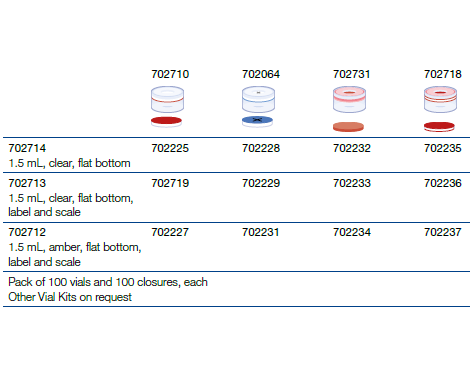Image resolution: width=471 pixels, height=371 pixels.
Task: Click the 'Other Vial Kits on request' note
Action: (x=70, y=297)
